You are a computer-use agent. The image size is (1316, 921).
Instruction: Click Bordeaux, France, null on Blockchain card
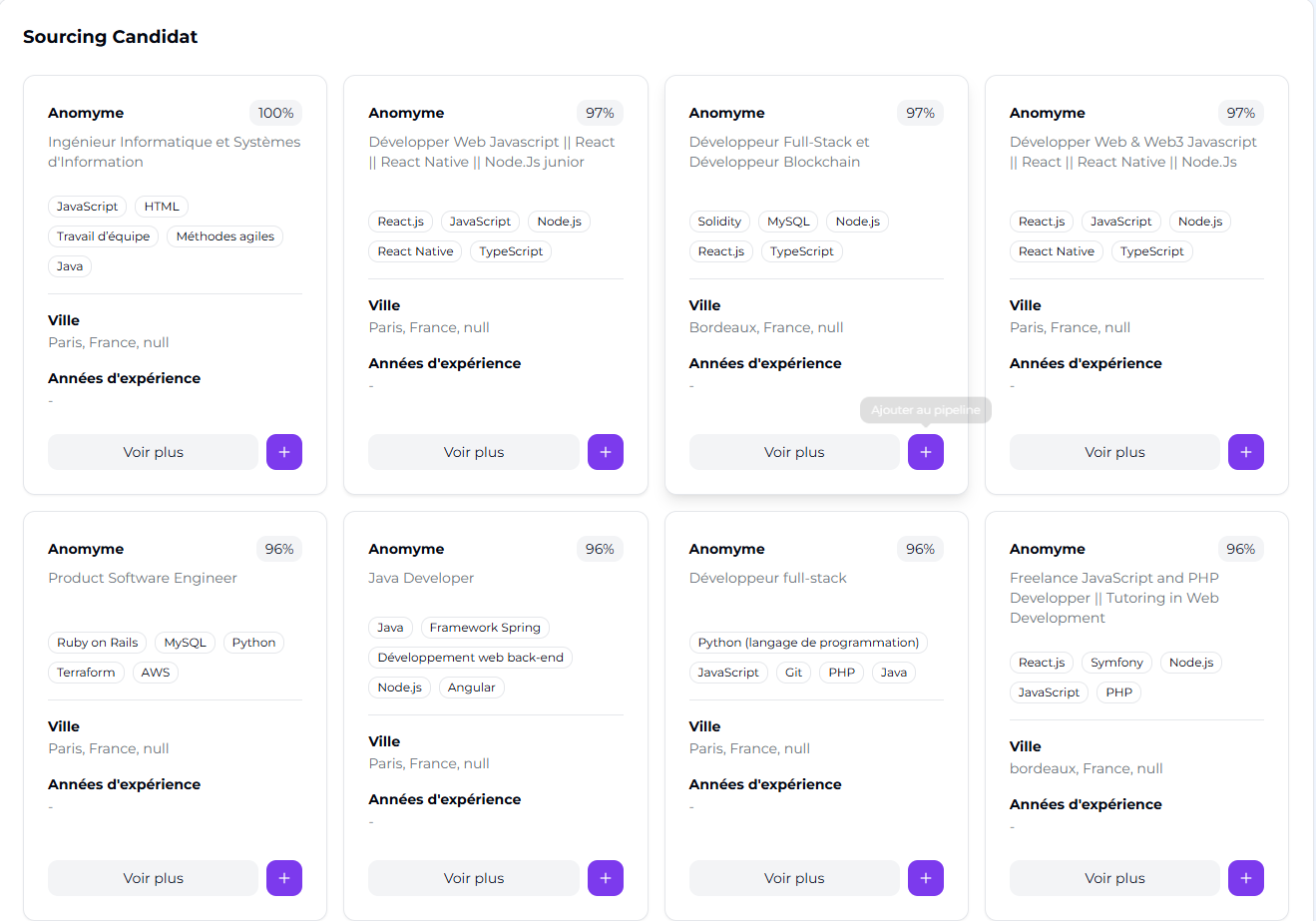[766, 327]
